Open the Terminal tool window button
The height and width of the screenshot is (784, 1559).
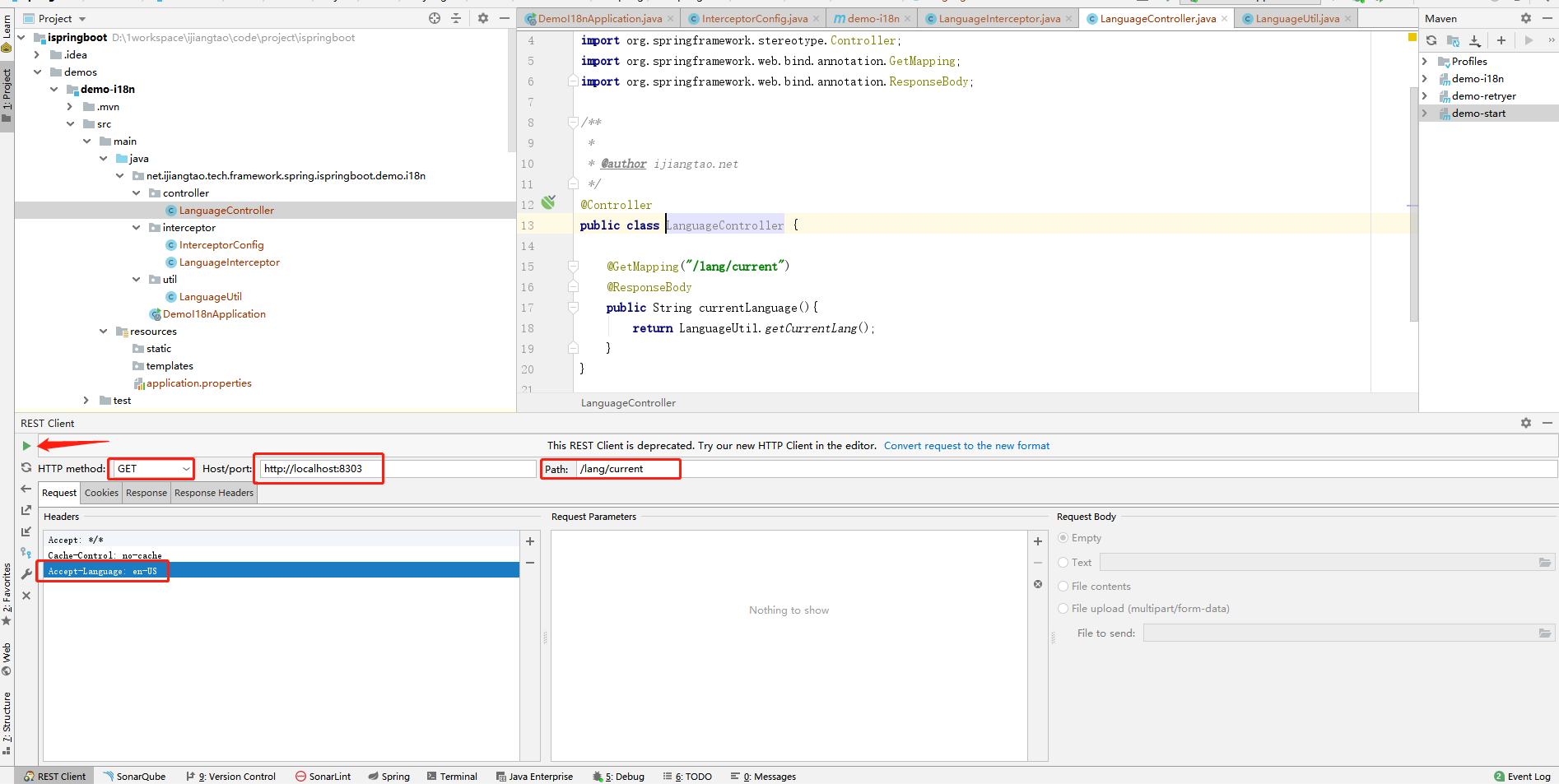coord(452,776)
